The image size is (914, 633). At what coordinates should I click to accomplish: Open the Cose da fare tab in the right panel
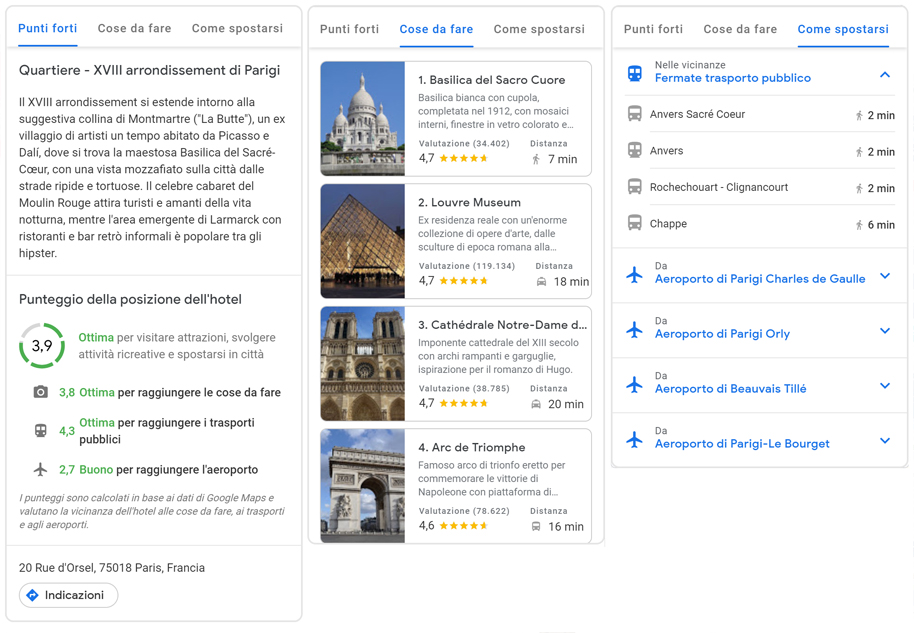pos(740,29)
